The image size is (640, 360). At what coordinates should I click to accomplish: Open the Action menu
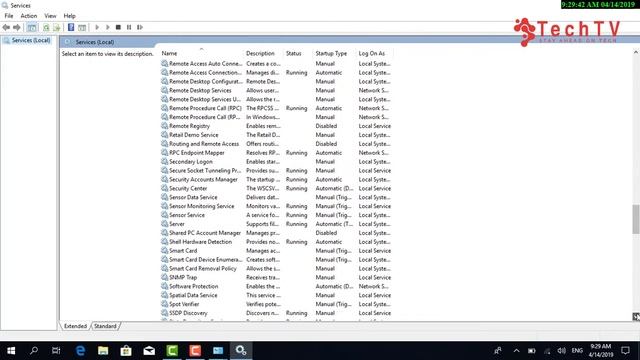[29, 16]
